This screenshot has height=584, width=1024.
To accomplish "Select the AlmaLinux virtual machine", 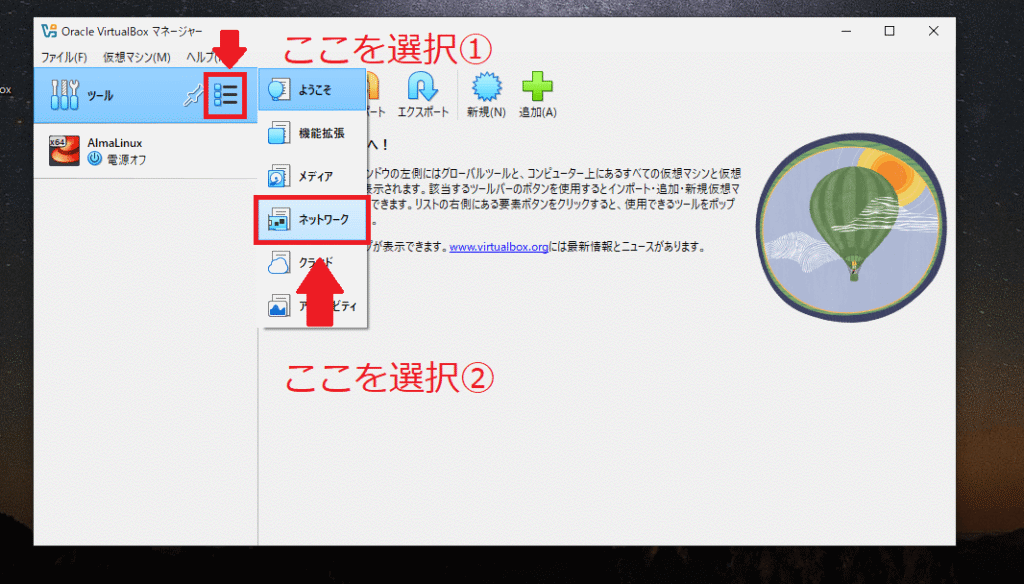I will (x=146, y=151).
